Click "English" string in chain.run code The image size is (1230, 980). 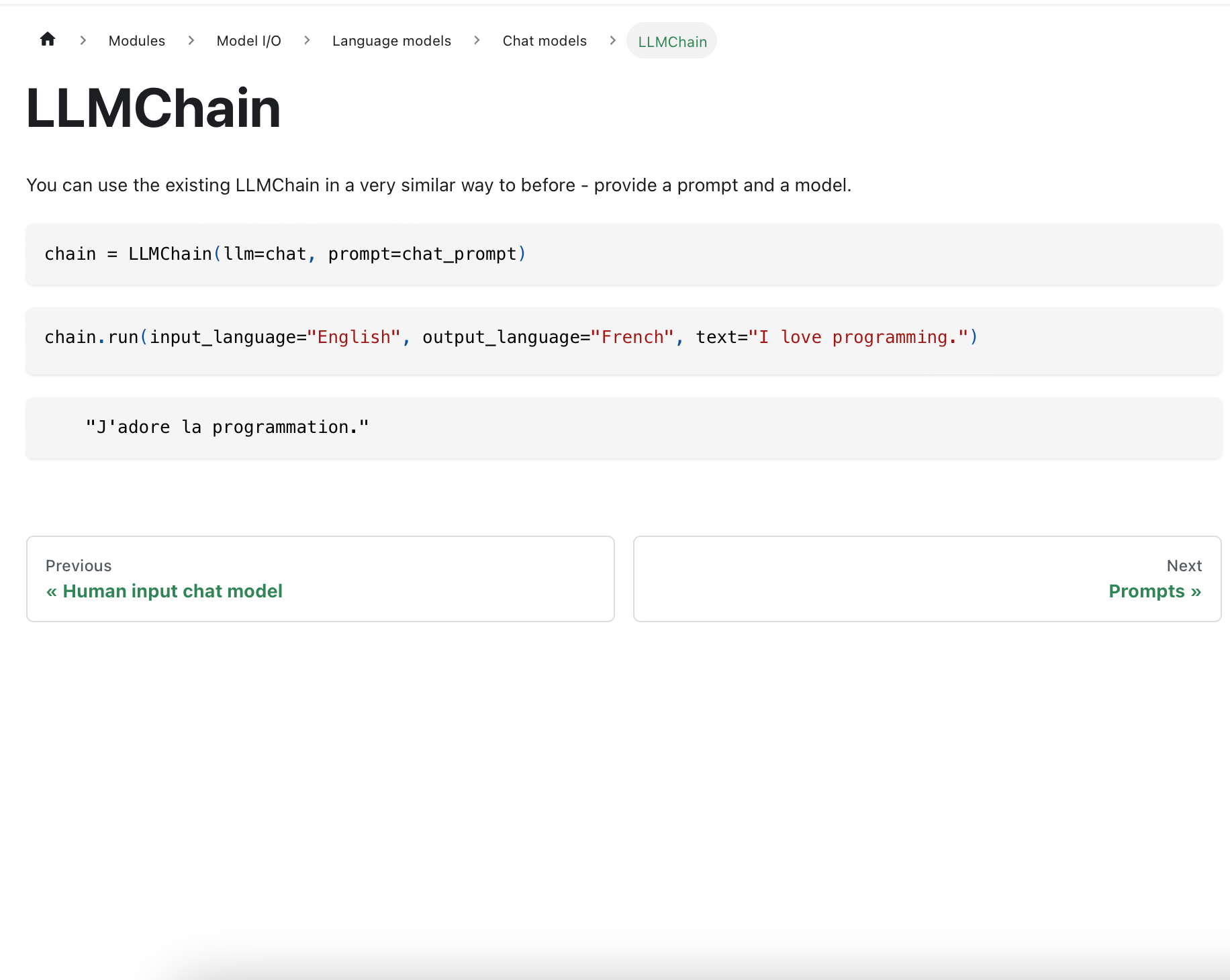tap(354, 337)
